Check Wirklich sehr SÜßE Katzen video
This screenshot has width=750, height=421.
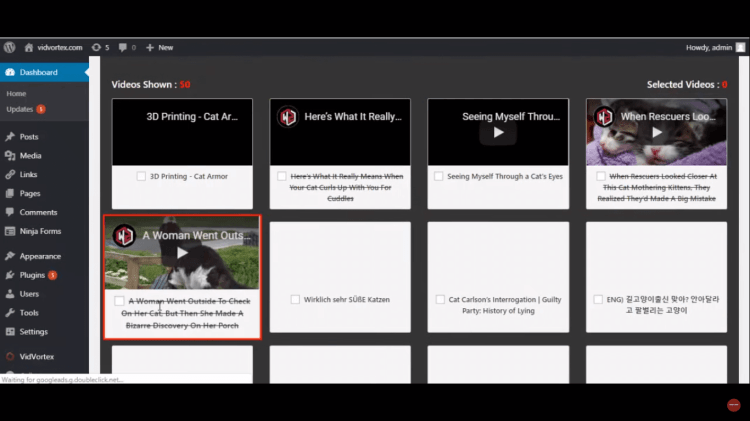(x=295, y=299)
